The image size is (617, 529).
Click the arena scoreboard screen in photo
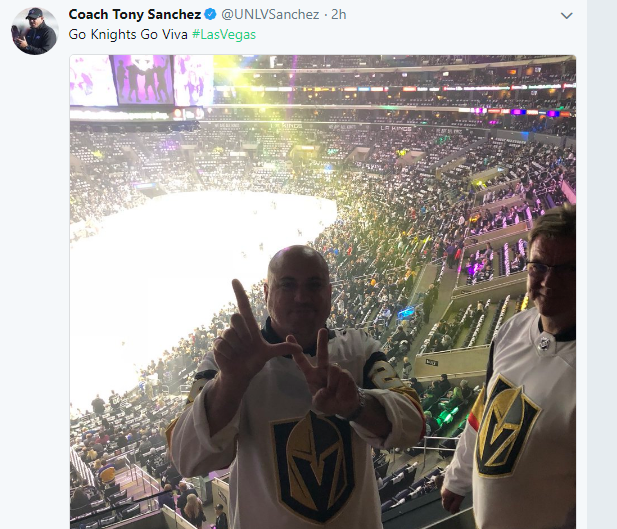click(142, 78)
